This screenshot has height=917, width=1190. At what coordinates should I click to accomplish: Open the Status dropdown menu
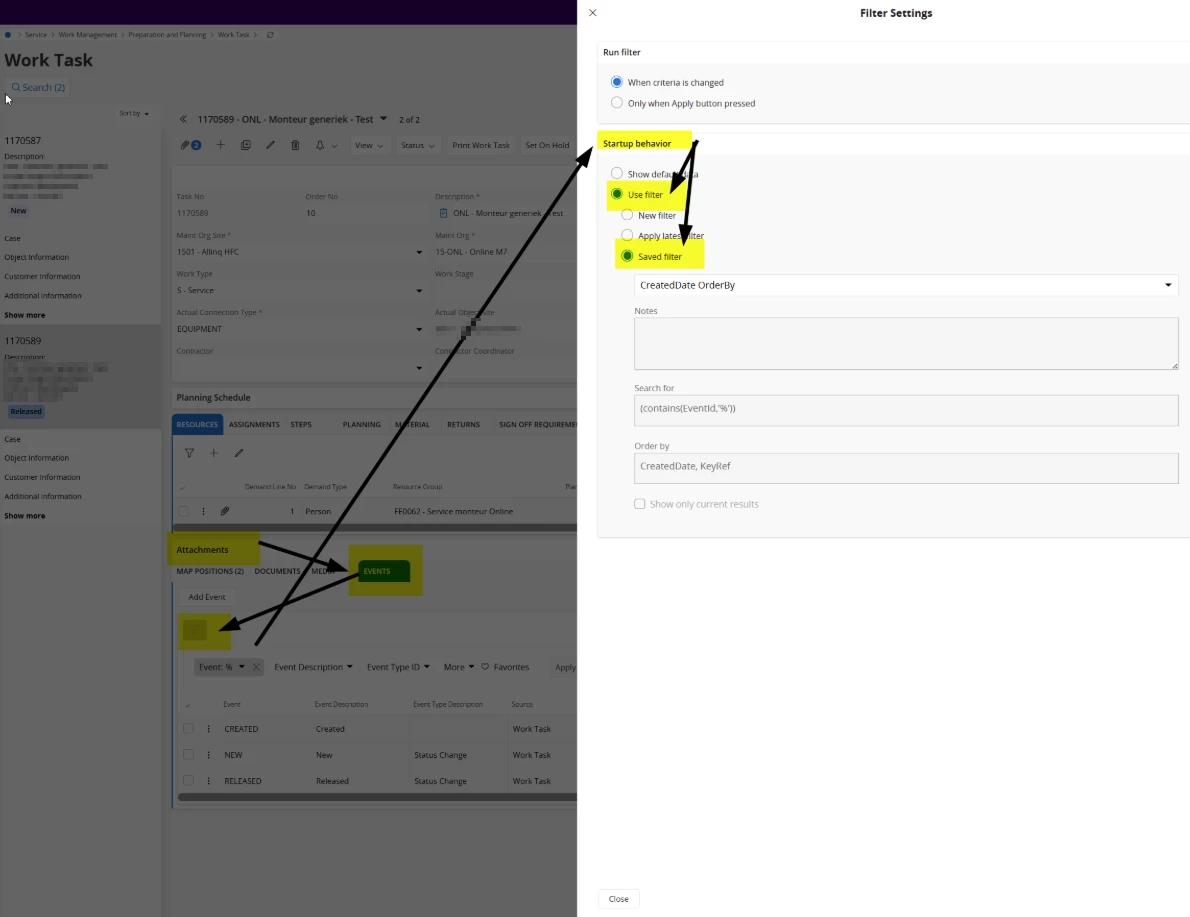tap(417, 145)
